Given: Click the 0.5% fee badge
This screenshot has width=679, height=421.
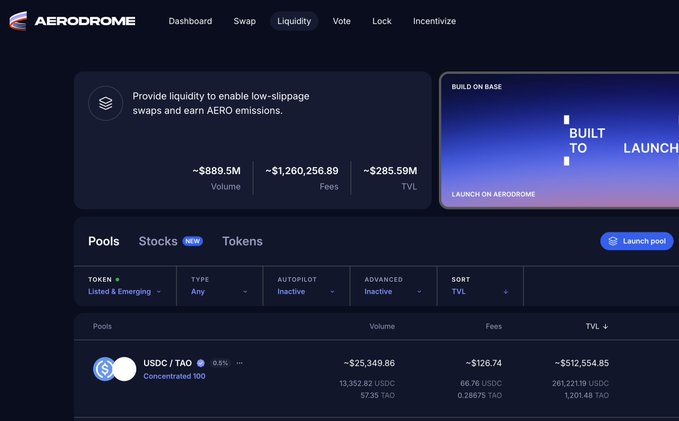Looking at the screenshot, I should point(220,363).
